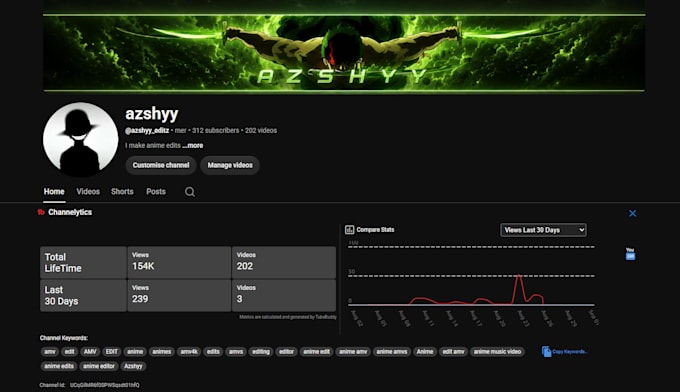
Task: Click the capitalized Anime keyword tag
Action: click(x=425, y=352)
